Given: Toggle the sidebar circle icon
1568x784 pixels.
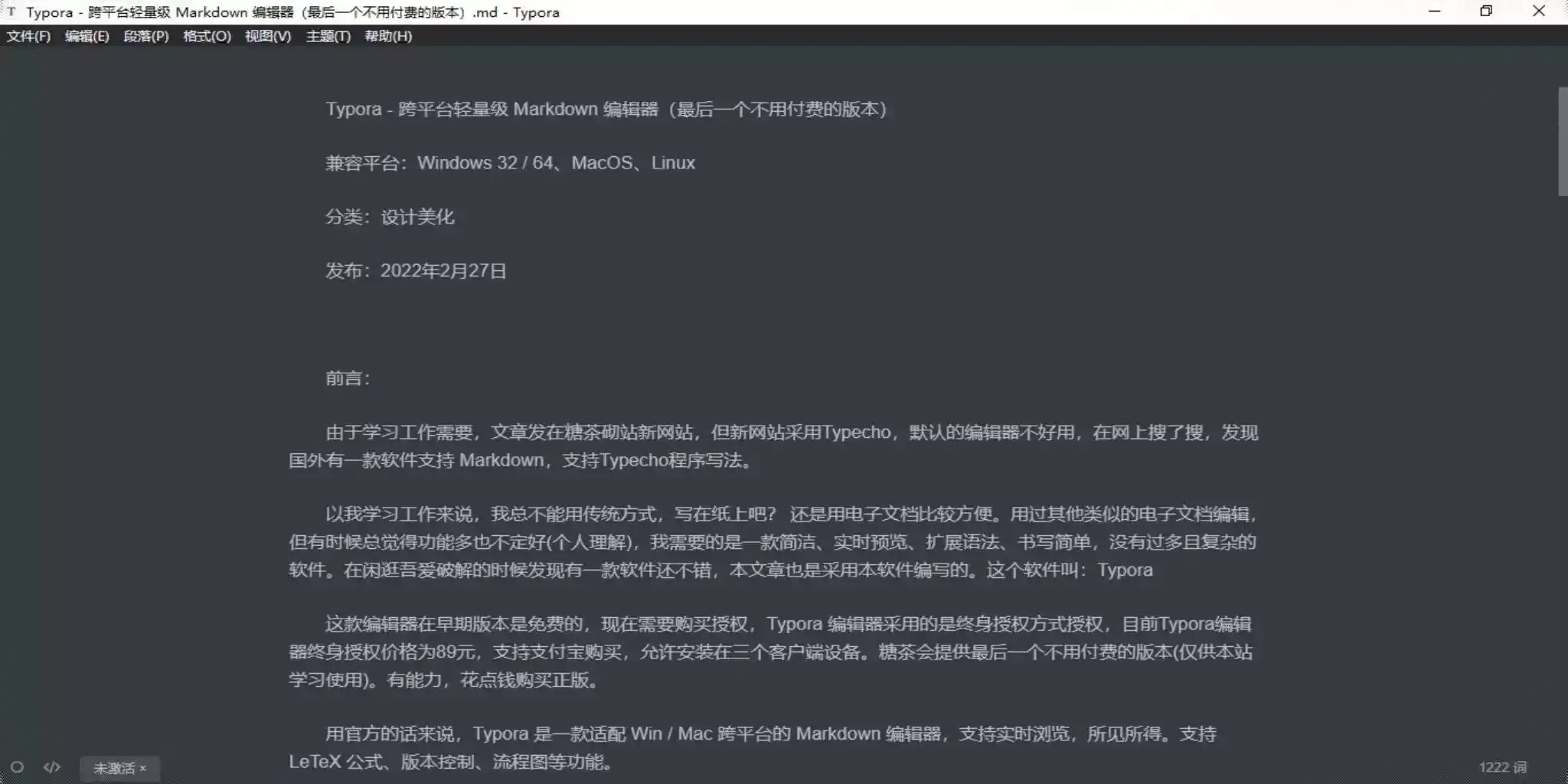Looking at the screenshot, I should 17,767.
